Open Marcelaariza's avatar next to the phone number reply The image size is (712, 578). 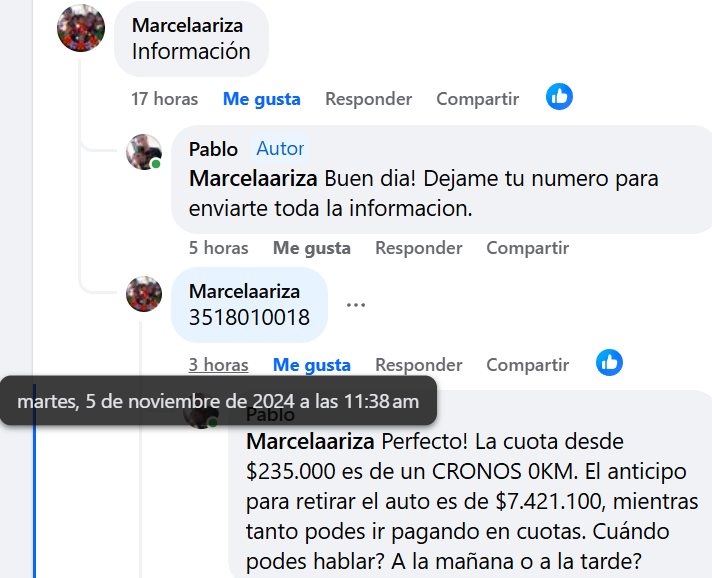[x=144, y=294]
